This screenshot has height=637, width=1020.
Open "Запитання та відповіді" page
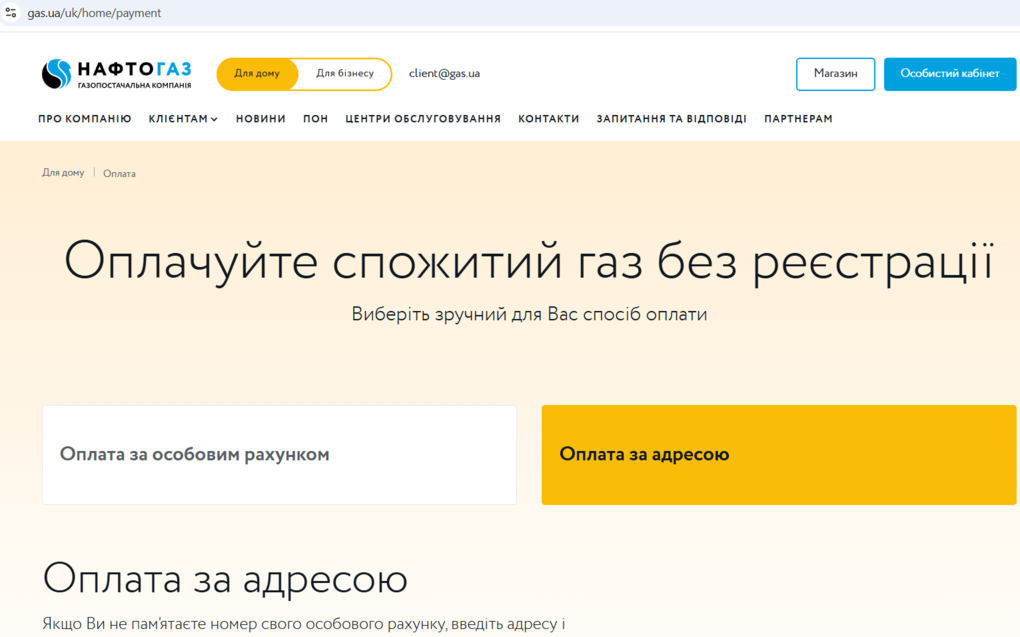(x=671, y=119)
